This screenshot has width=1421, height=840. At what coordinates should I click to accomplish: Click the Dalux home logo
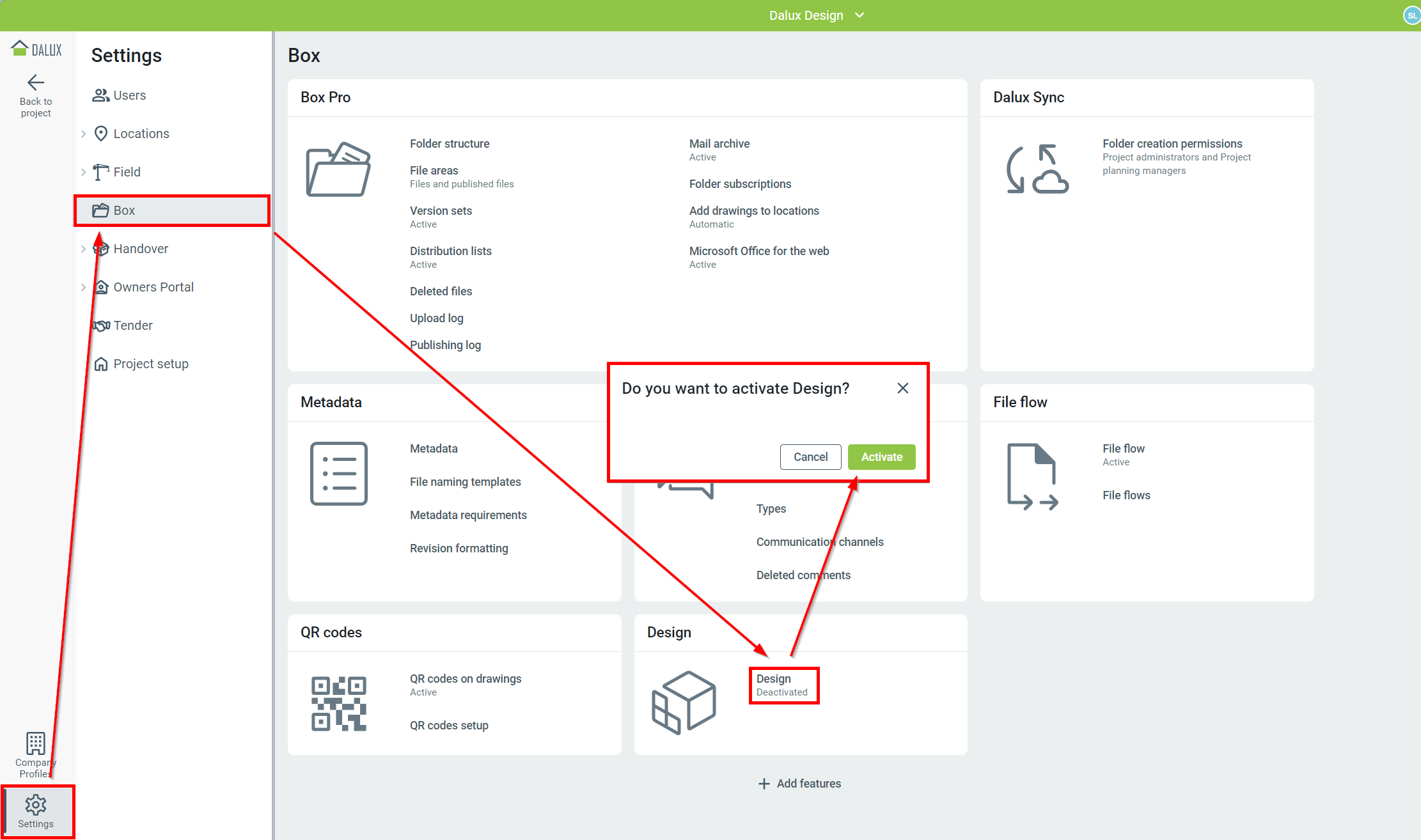tap(36, 48)
